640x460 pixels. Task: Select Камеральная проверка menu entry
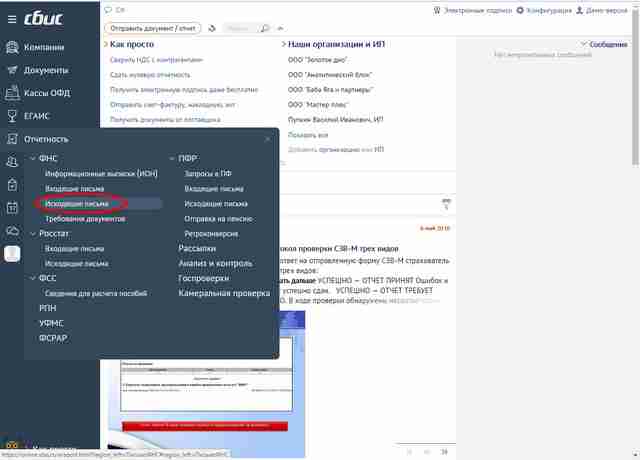click(x=224, y=293)
